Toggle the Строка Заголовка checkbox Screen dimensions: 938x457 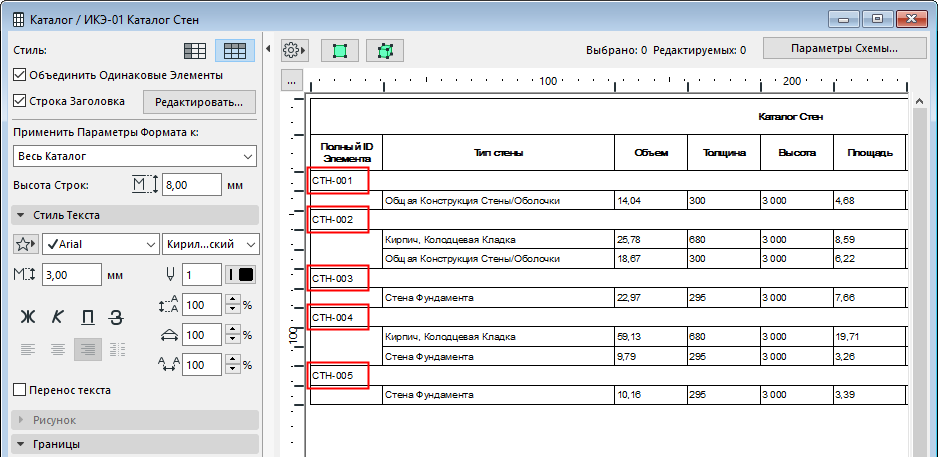[20, 101]
